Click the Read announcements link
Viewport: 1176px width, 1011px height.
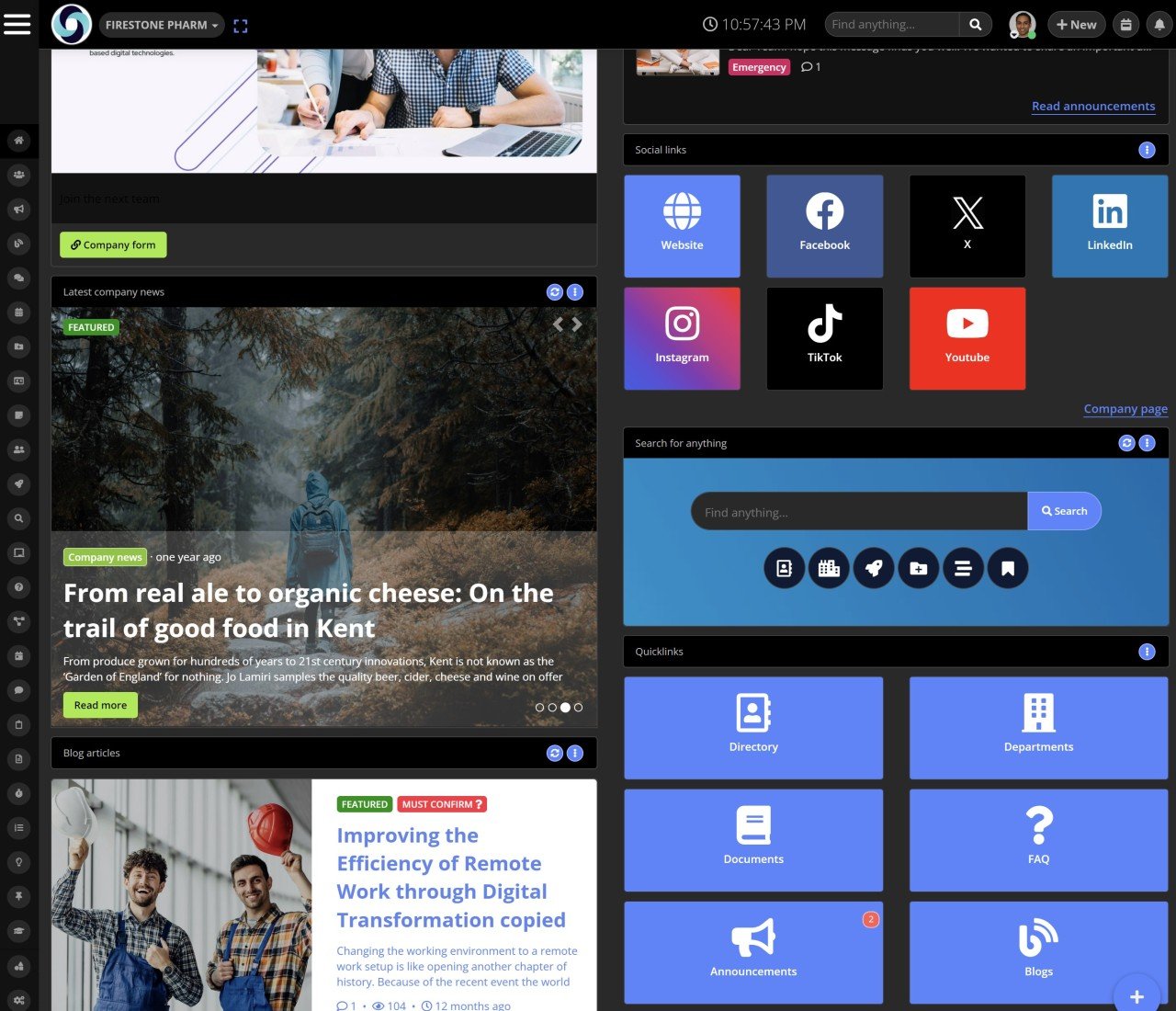click(x=1093, y=106)
